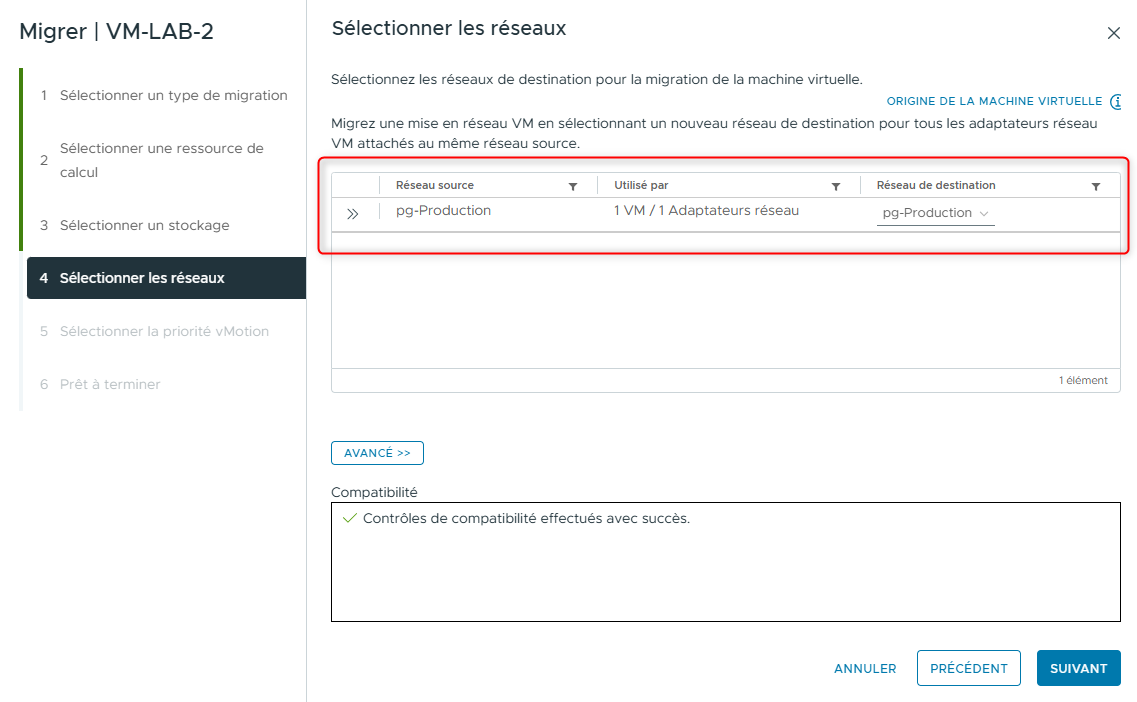Close the Migrer VM-LAB-2 wizard
This screenshot has width=1137, height=702.
(1113, 32)
